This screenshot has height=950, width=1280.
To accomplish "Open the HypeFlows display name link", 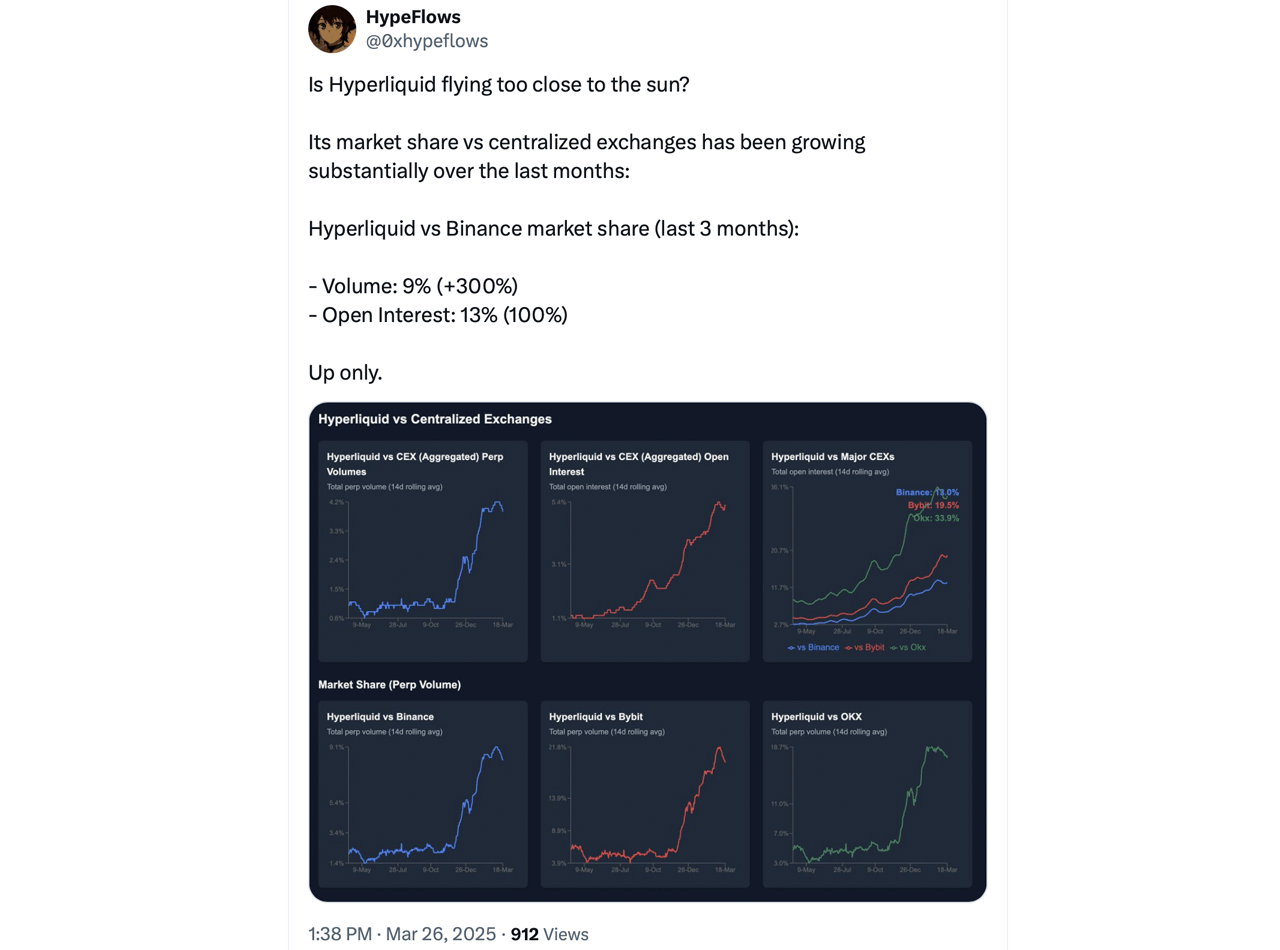I will (x=413, y=17).
